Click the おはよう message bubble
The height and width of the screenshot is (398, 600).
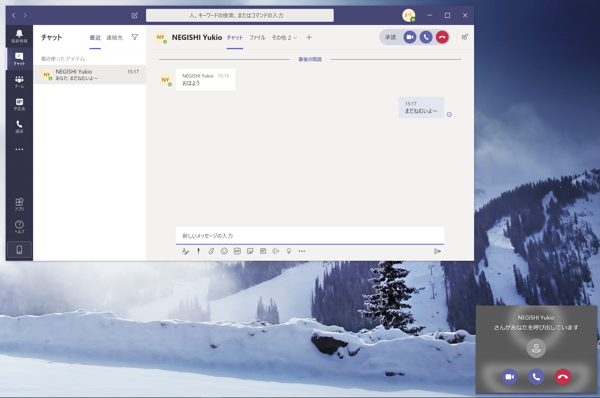[205, 80]
